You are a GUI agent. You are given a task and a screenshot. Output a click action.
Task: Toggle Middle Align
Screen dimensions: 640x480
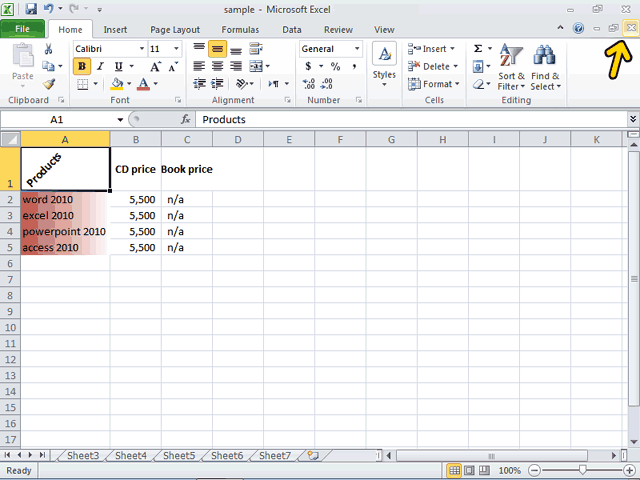click(x=217, y=49)
